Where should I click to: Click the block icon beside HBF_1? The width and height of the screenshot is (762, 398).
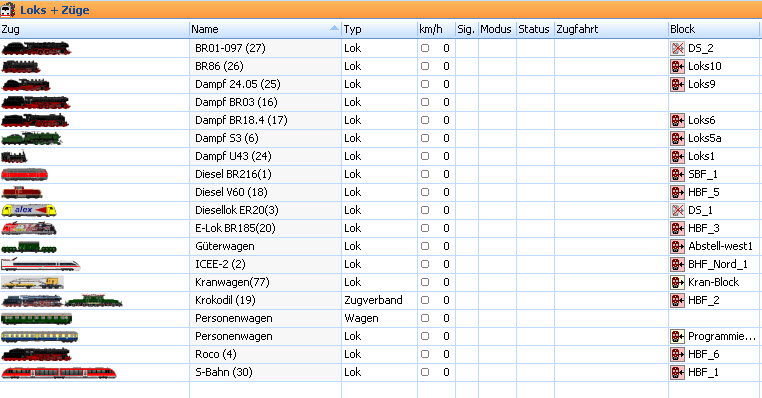pos(677,372)
